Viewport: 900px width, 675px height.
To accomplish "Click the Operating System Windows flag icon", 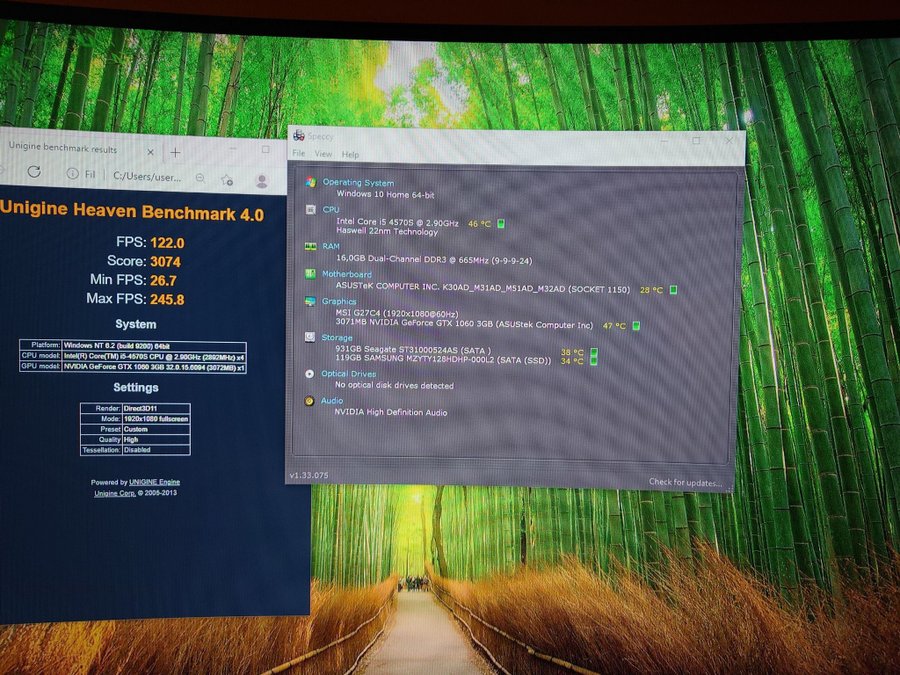I will tap(311, 183).
